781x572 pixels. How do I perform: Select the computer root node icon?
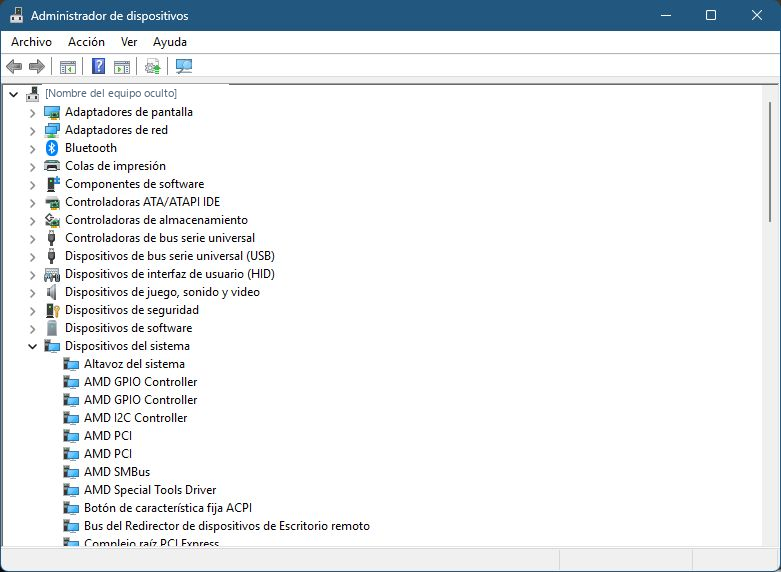click(33, 94)
